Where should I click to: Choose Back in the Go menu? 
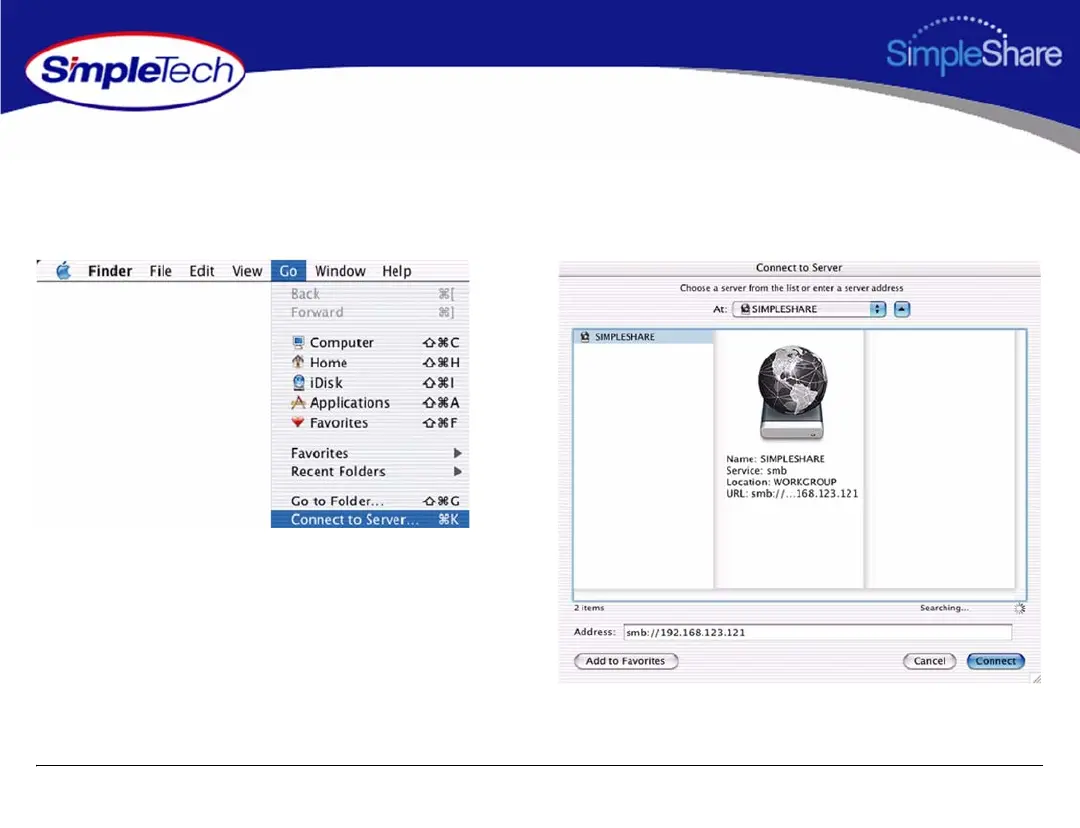pos(370,294)
